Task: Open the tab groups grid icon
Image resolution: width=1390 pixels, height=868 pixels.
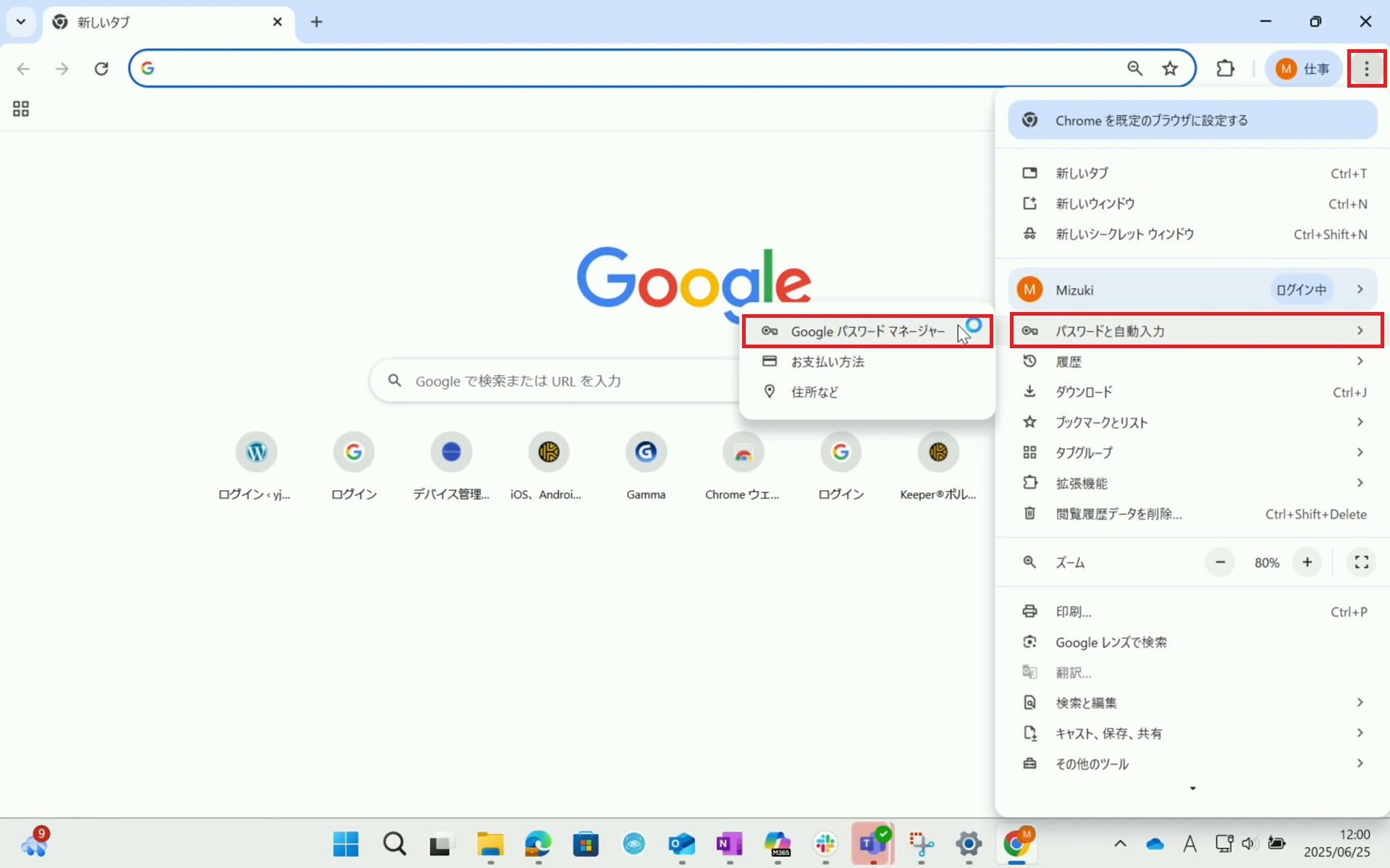Action: [x=21, y=109]
